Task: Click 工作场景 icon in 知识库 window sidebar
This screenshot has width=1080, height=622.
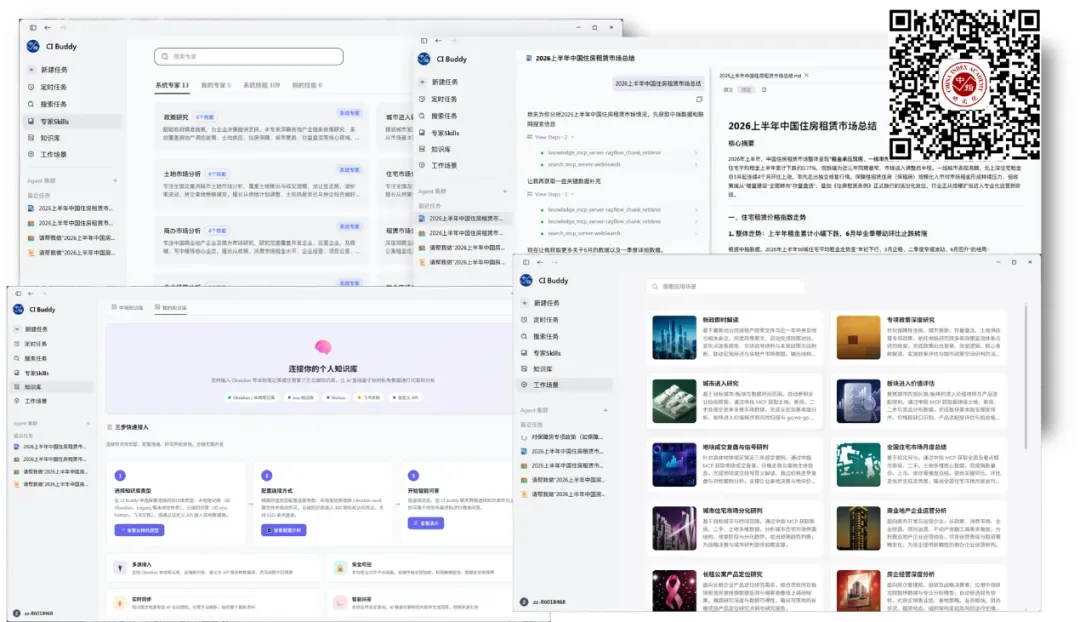Action: [17, 401]
